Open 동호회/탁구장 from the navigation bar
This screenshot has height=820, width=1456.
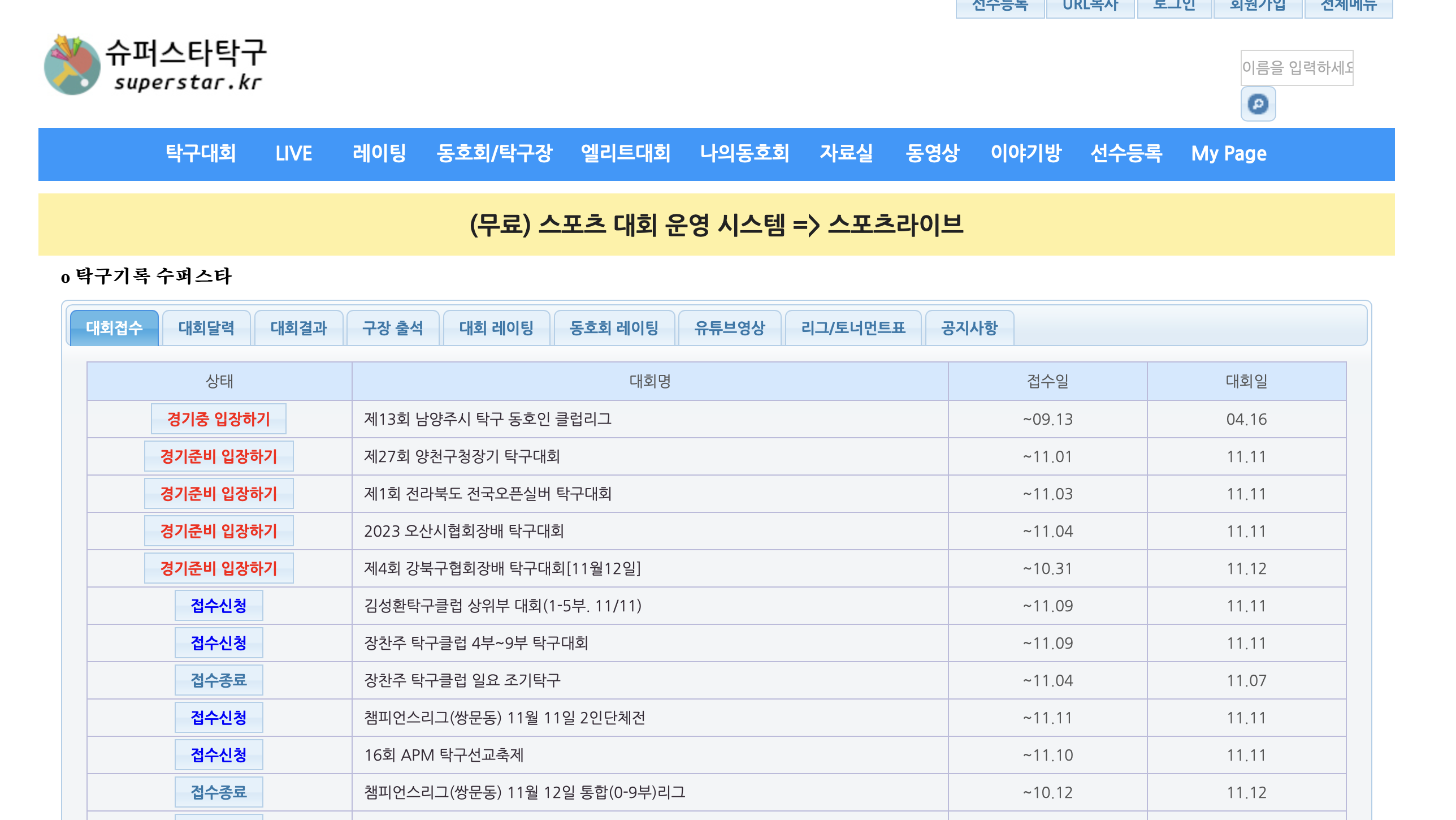click(496, 153)
